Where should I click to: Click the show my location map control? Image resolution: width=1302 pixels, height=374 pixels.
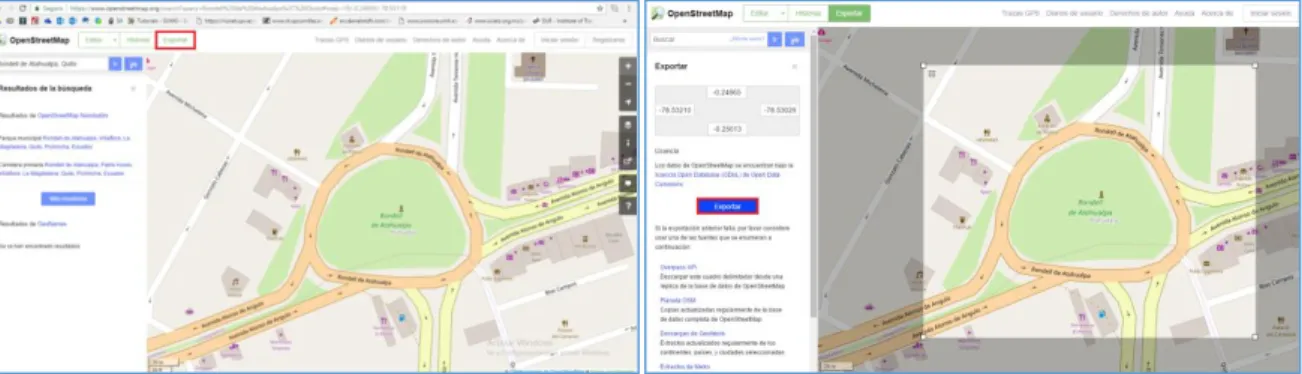(628, 102)
